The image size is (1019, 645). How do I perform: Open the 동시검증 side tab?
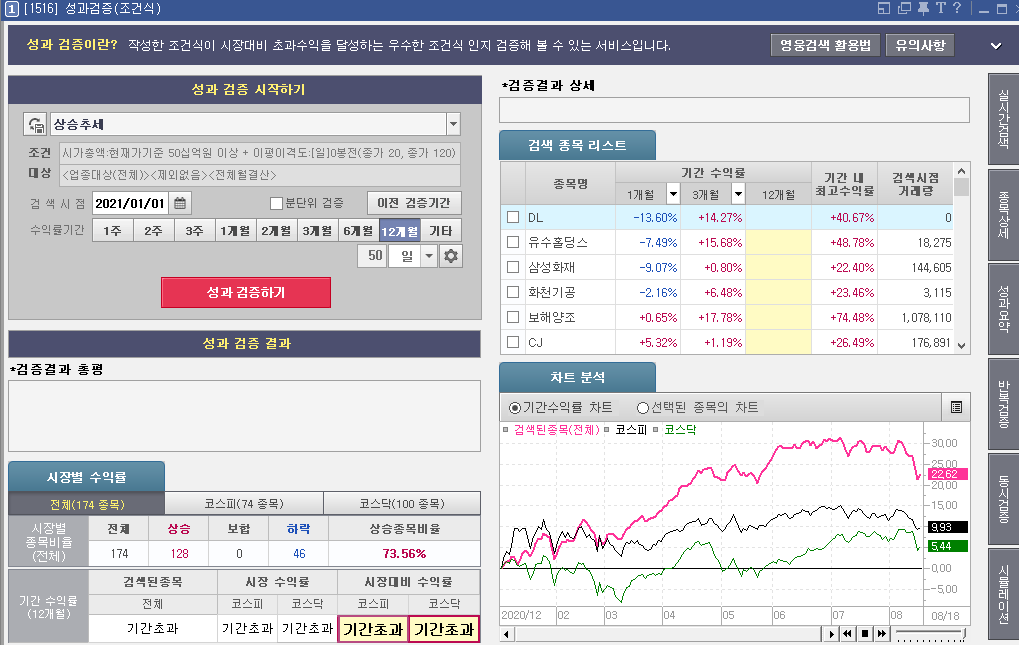coord(1003,498)
